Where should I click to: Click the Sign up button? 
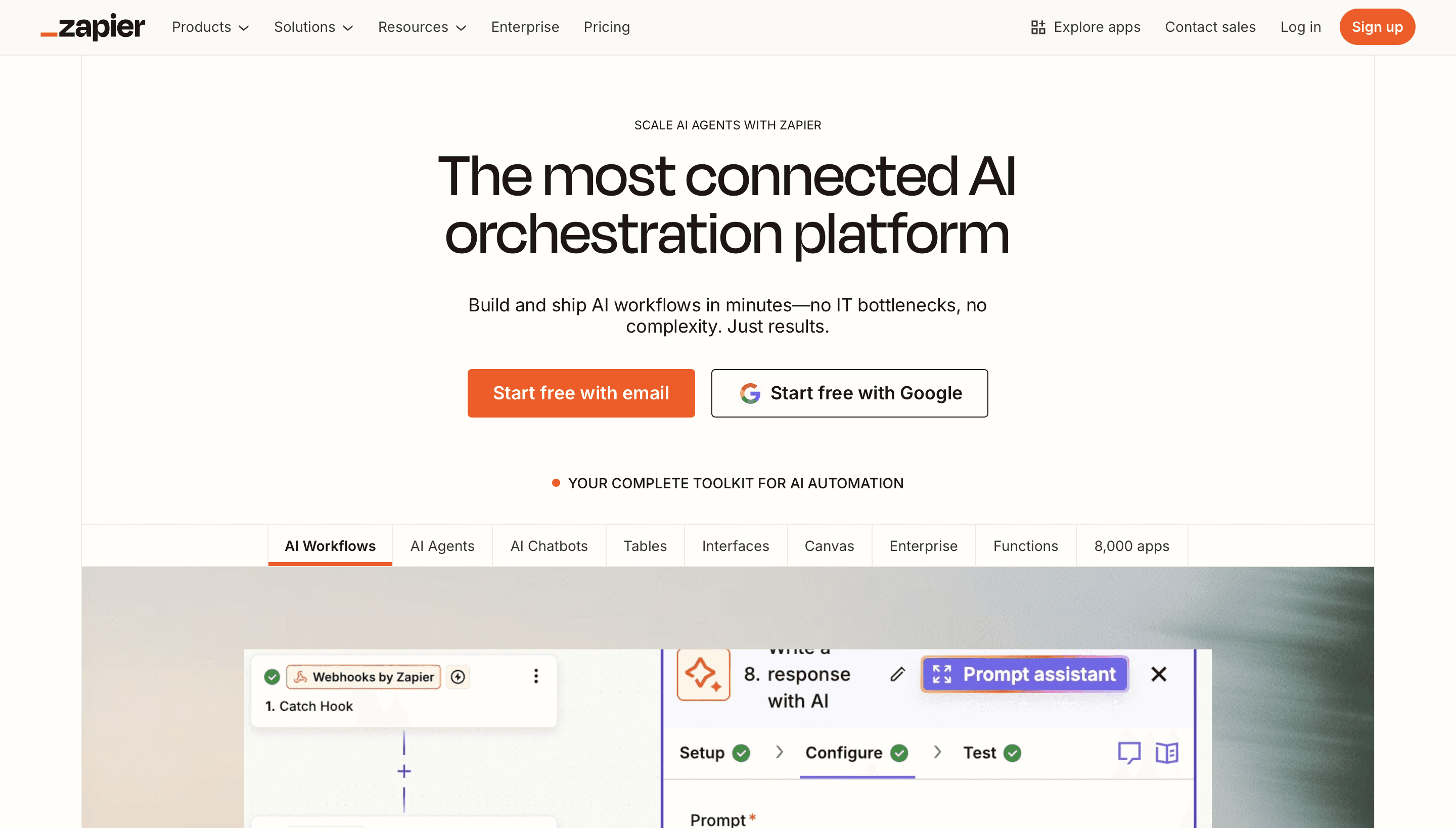coord(1377,27)
